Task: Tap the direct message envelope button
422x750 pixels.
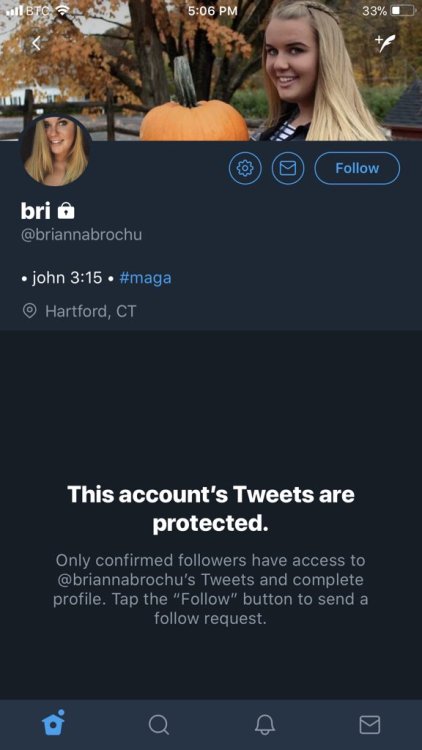Action: pos(288,168)
